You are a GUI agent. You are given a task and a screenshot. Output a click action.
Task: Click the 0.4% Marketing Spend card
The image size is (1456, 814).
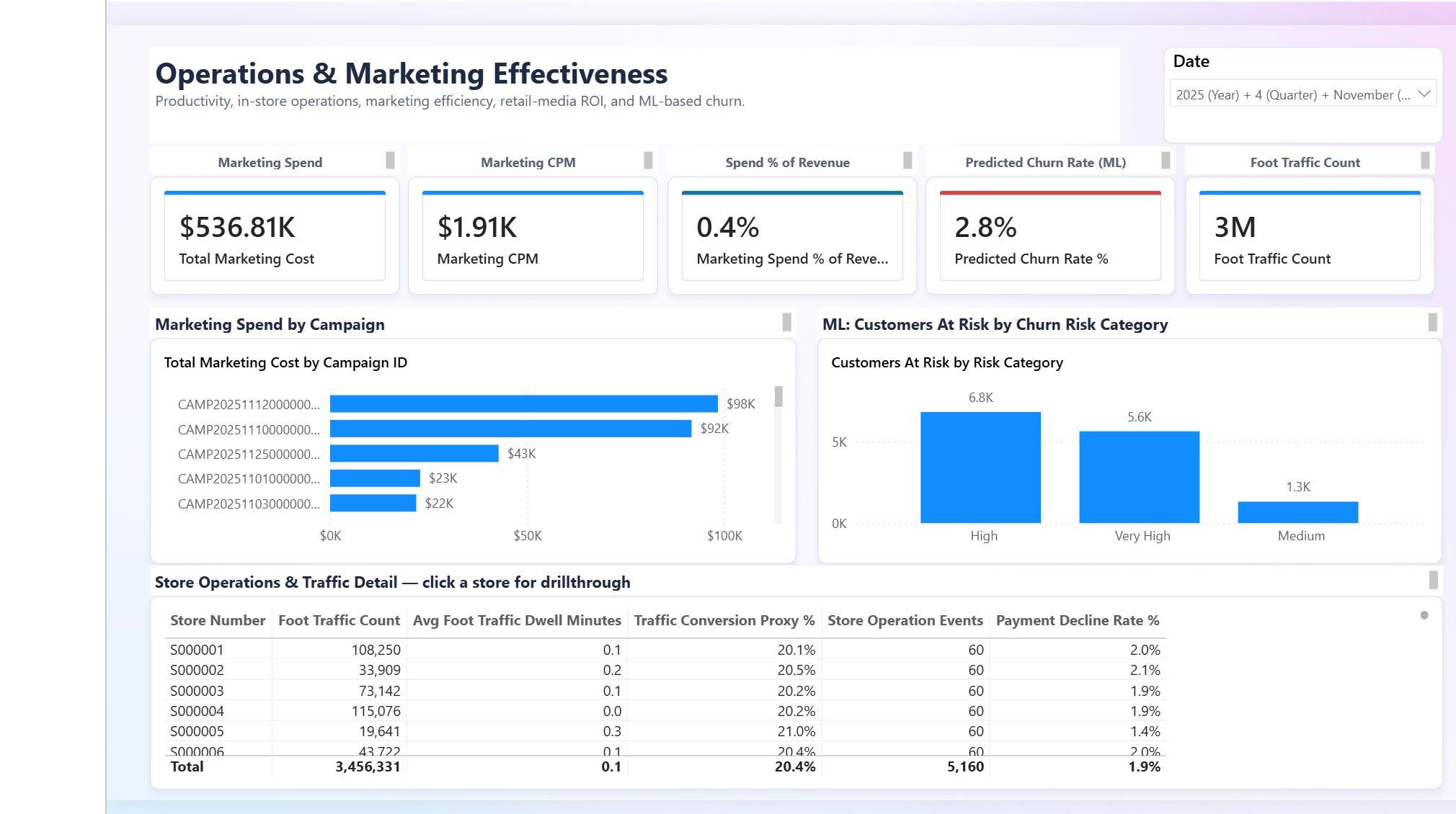792,236
